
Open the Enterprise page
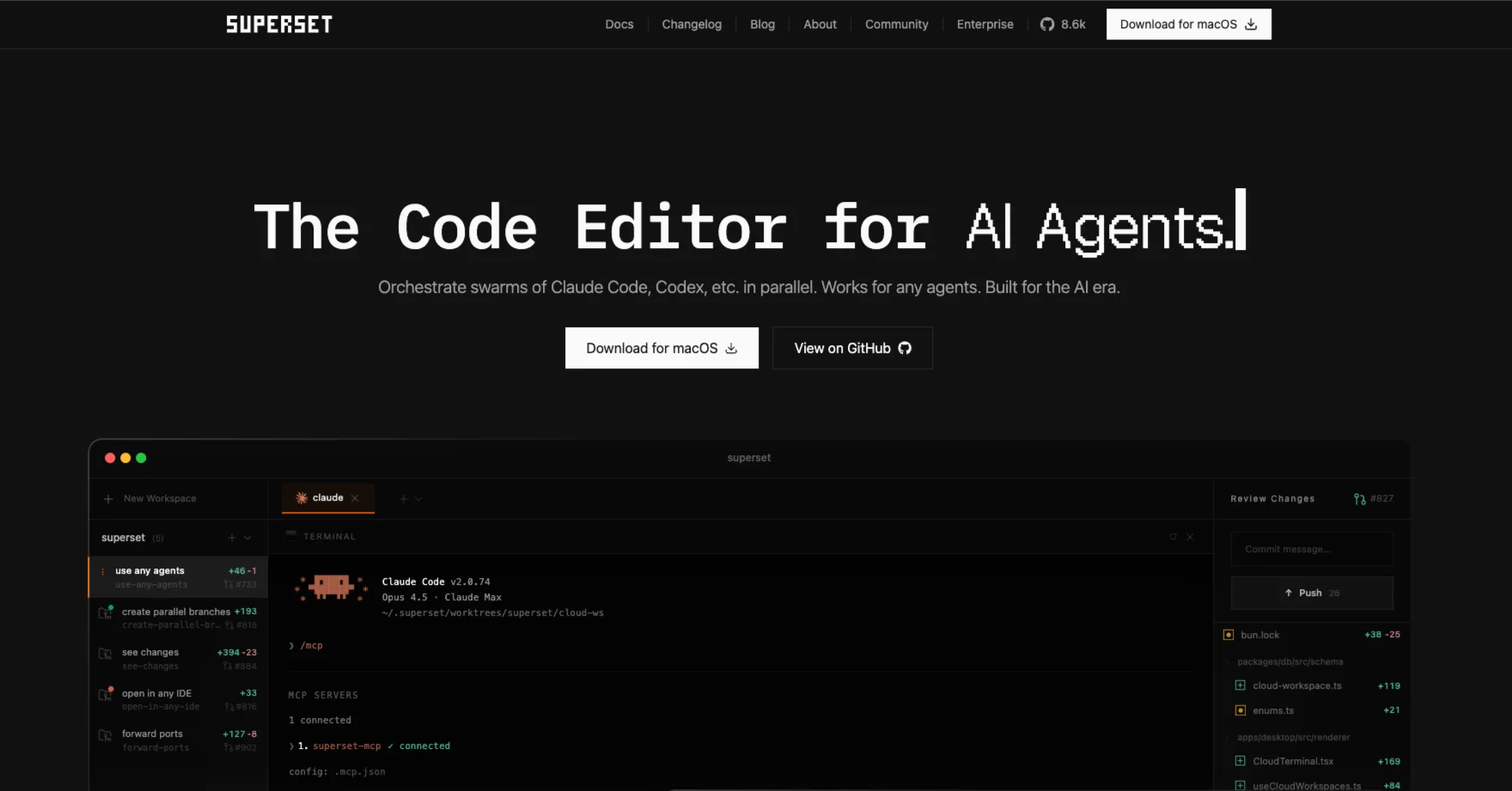coord(985,24)
